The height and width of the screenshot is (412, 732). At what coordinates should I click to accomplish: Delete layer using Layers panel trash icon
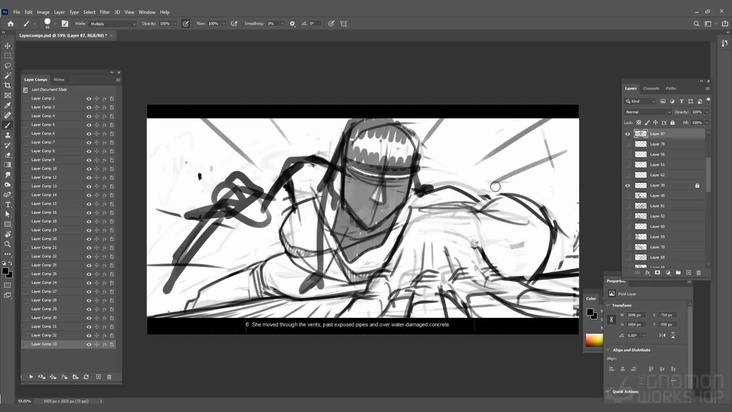coord(698,272)
